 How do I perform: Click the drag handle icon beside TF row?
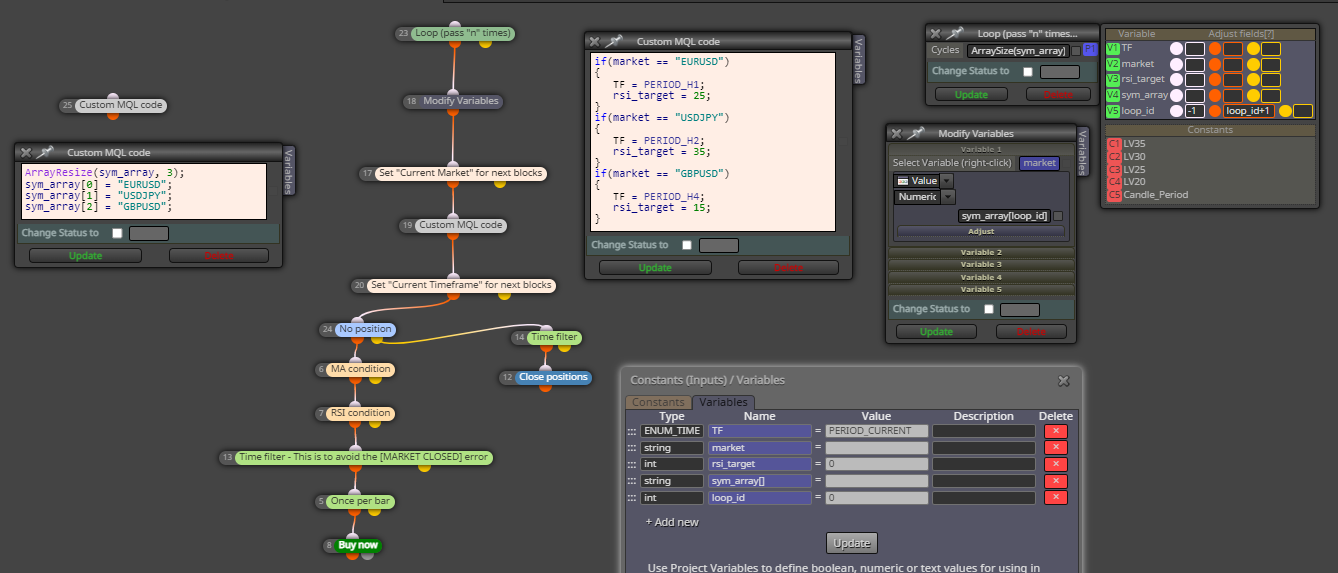click(632, 431)
